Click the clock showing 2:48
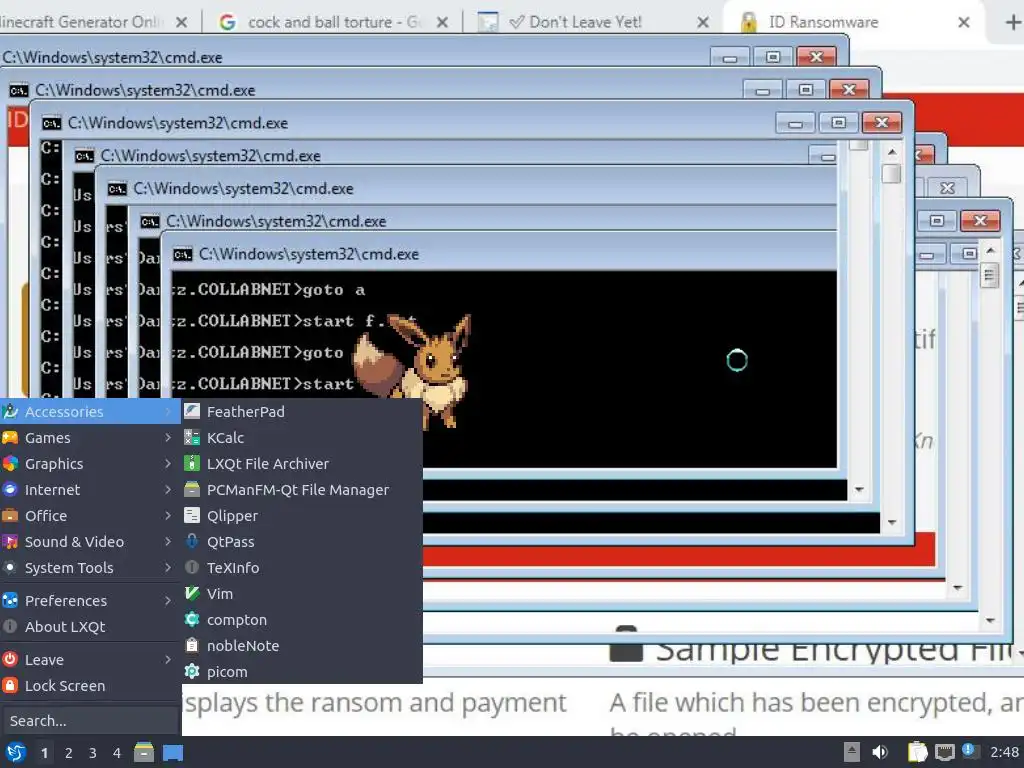Image resolution: width=1024 pixels, height=768 pixels. point(1004,752)
